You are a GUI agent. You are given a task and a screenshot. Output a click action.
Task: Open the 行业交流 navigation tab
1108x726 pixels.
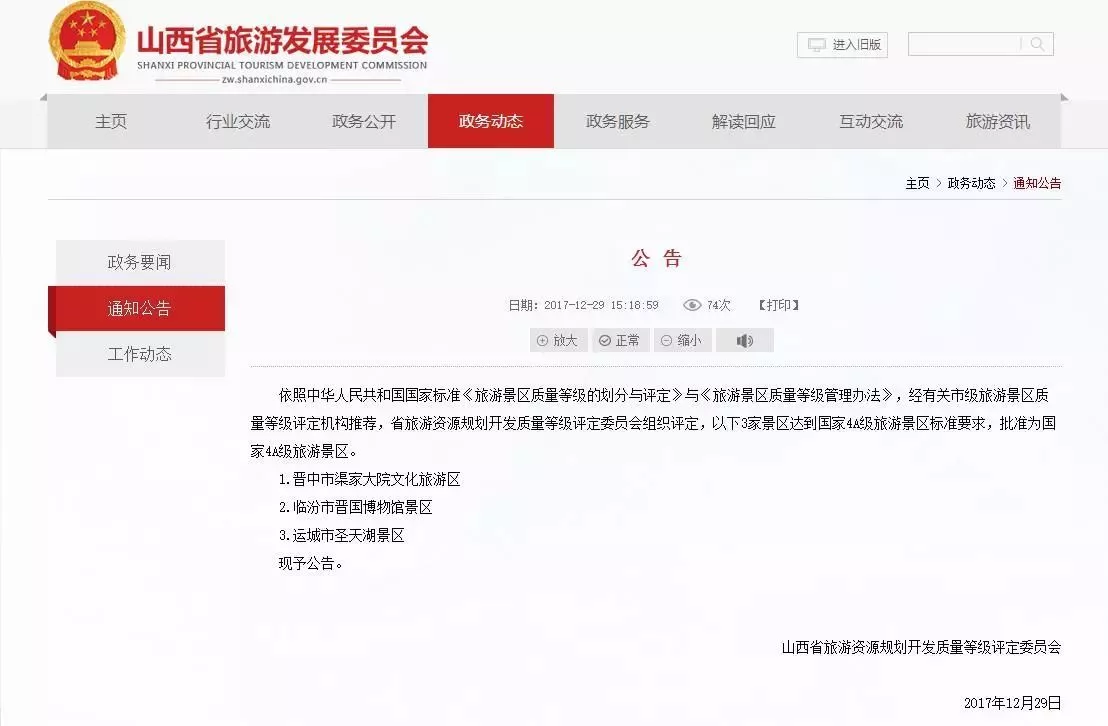tap(238, 122)
